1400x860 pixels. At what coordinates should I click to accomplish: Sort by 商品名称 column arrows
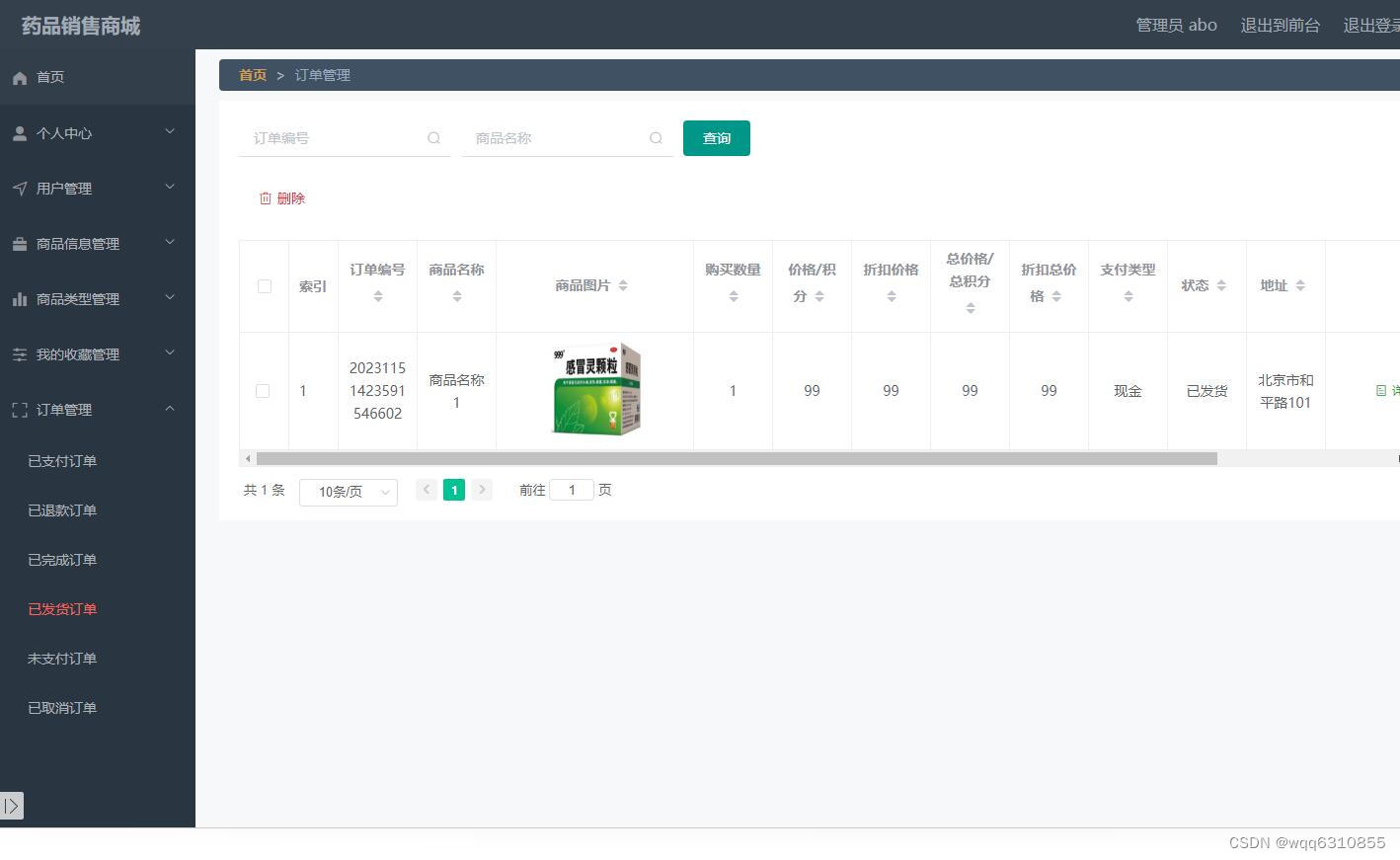click(x=457, y=296)
